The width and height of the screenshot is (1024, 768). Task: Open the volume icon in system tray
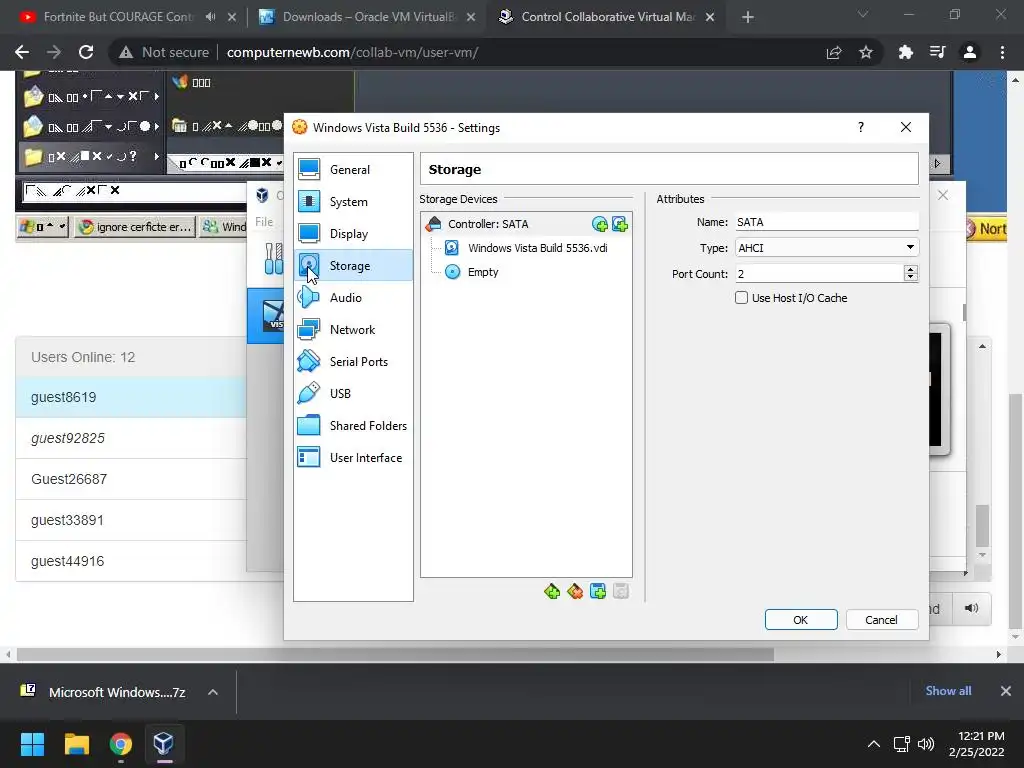(x=926, y=744)
